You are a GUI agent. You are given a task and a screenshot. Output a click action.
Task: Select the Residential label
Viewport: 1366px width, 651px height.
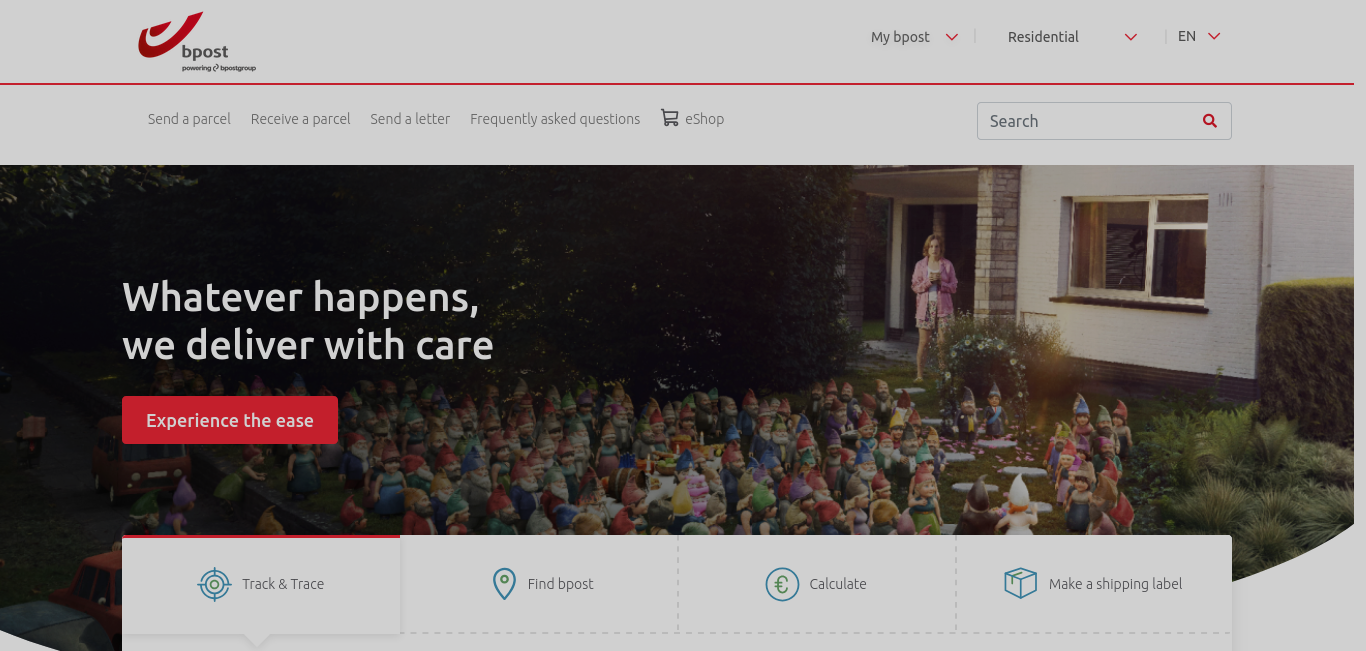pos(1043,37)
